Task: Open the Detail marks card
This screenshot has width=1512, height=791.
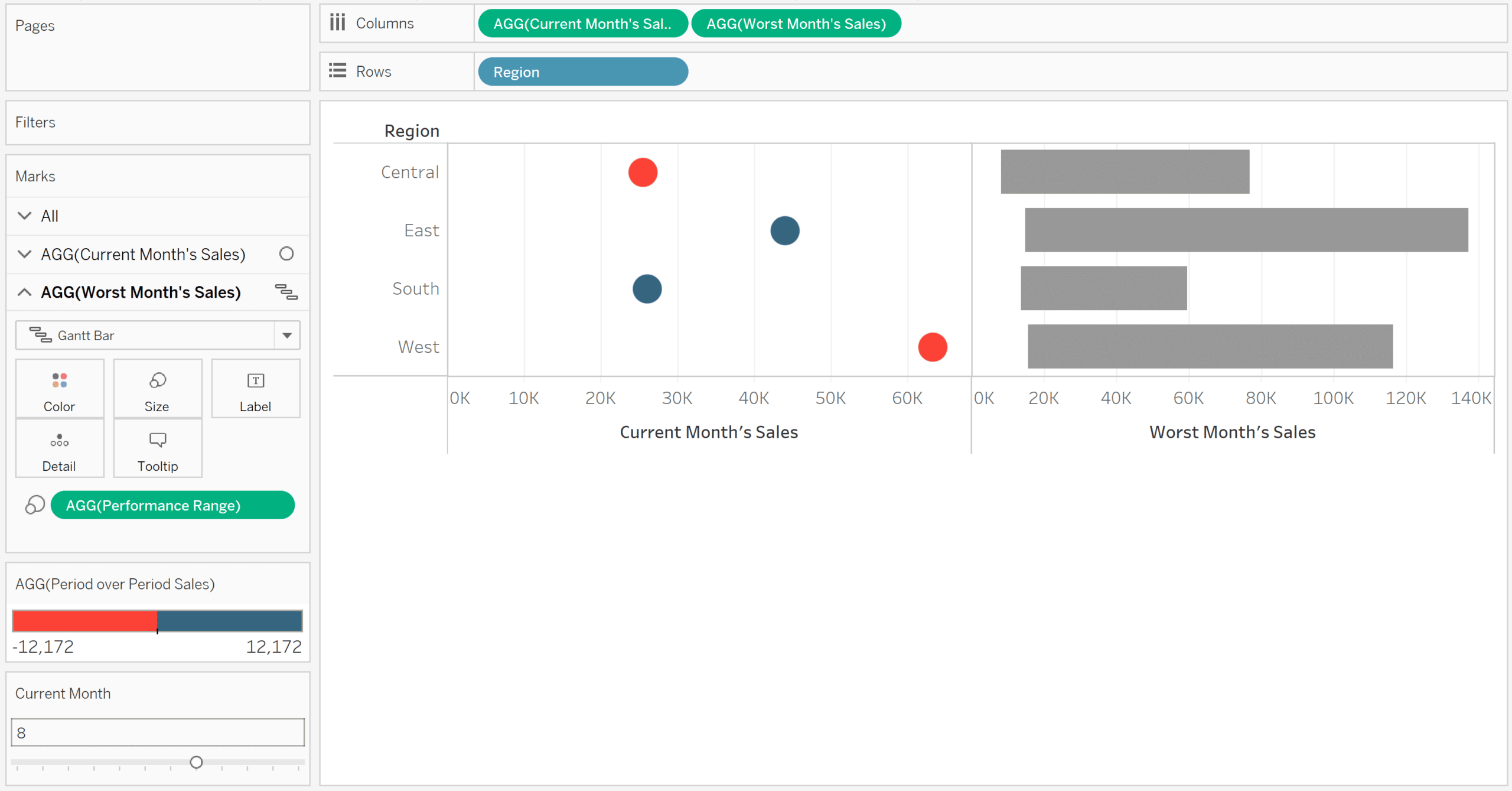Action: pos(60,448)
